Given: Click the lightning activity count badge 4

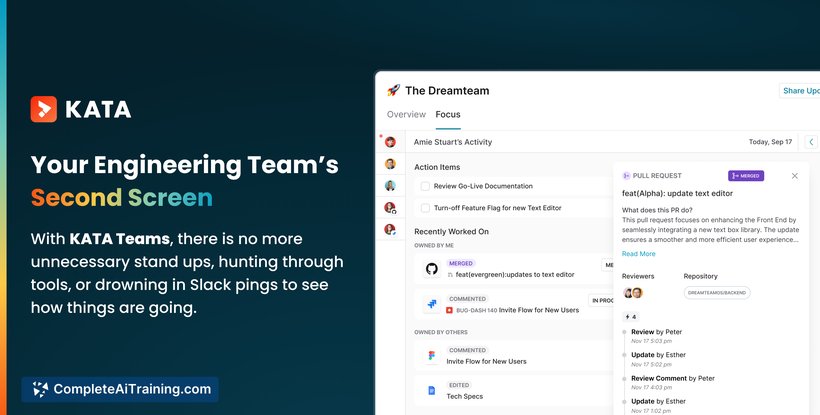Looking at the screenshot, I should [x=631, y=317].
